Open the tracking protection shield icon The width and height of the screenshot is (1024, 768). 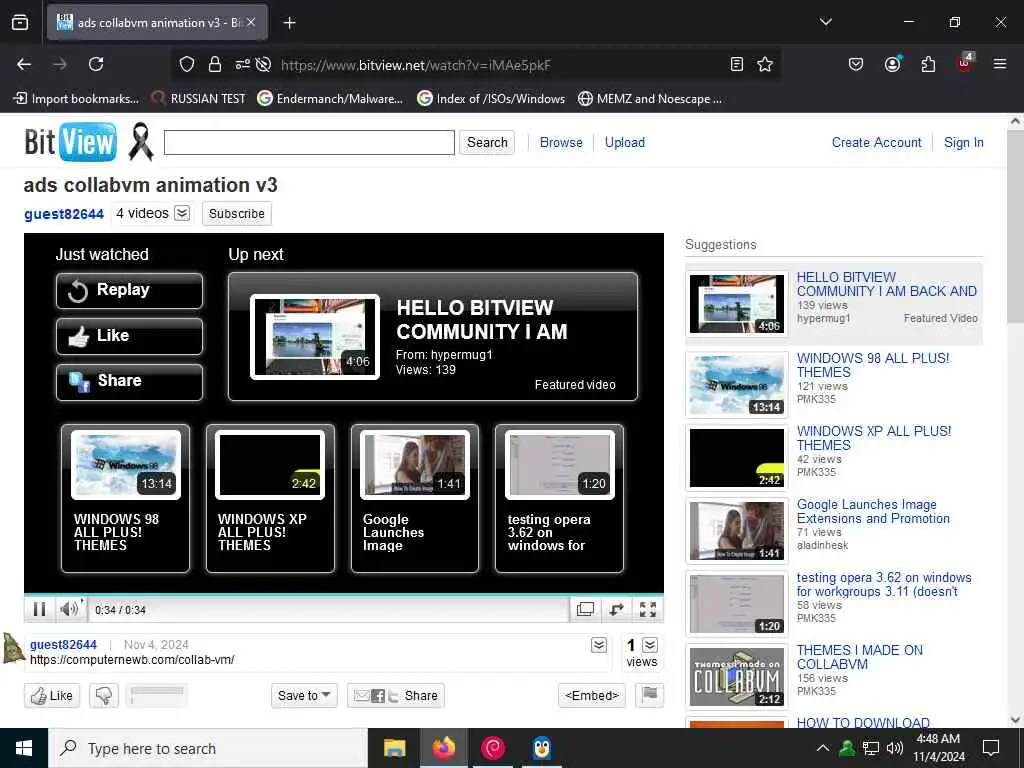click(x=187, y=64)
